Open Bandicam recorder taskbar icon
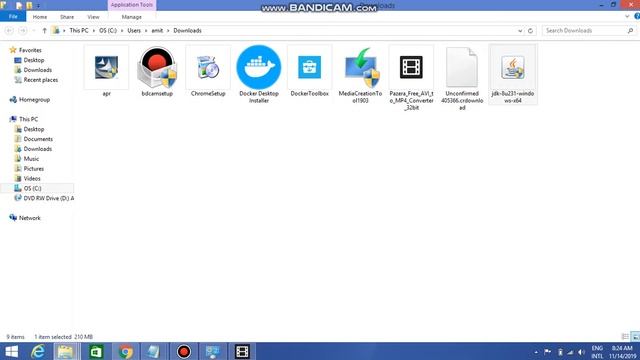The height and width of the screenshot is (360, 640). click(x=184, y=351)
